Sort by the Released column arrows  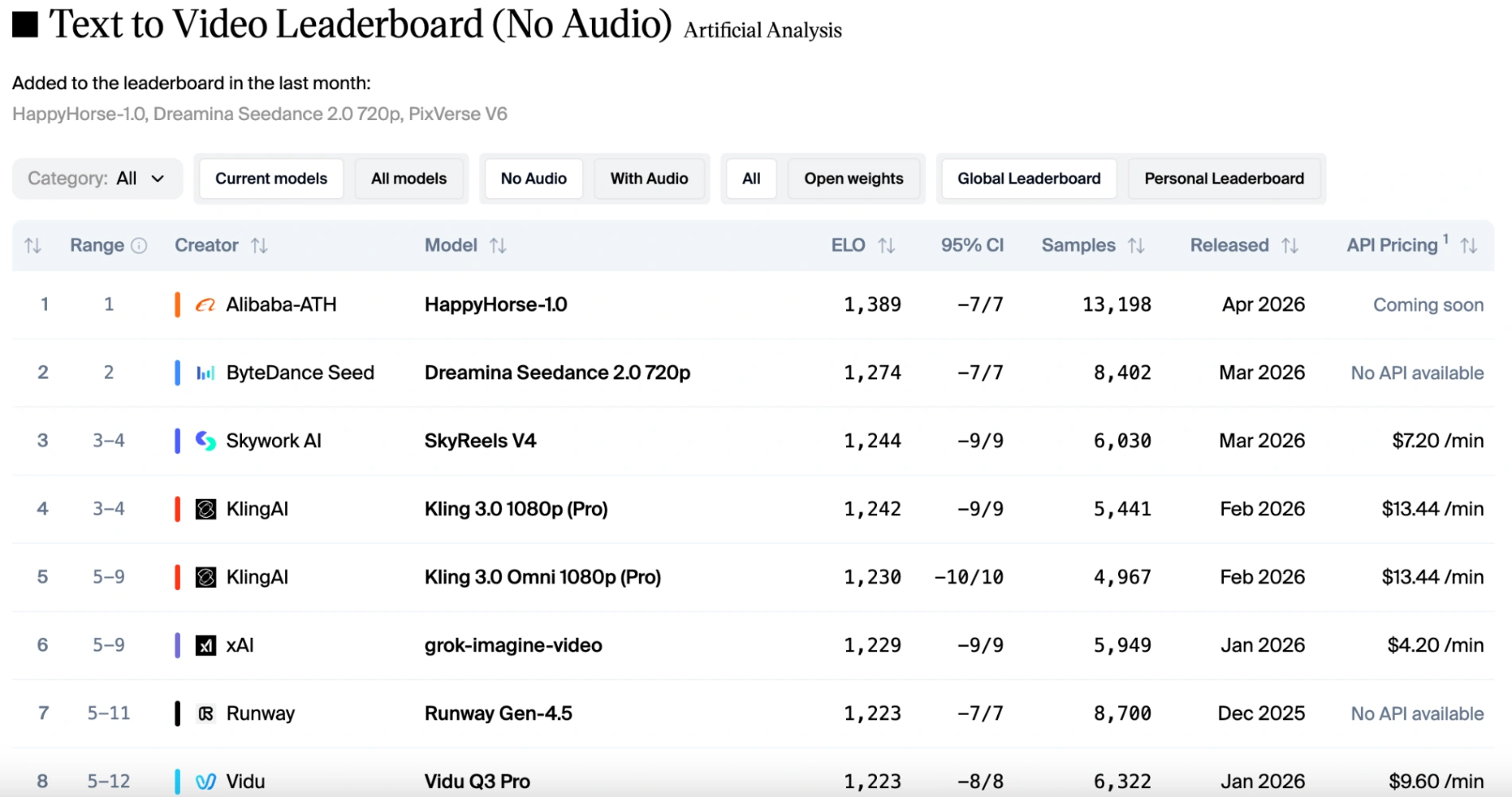1290,246
